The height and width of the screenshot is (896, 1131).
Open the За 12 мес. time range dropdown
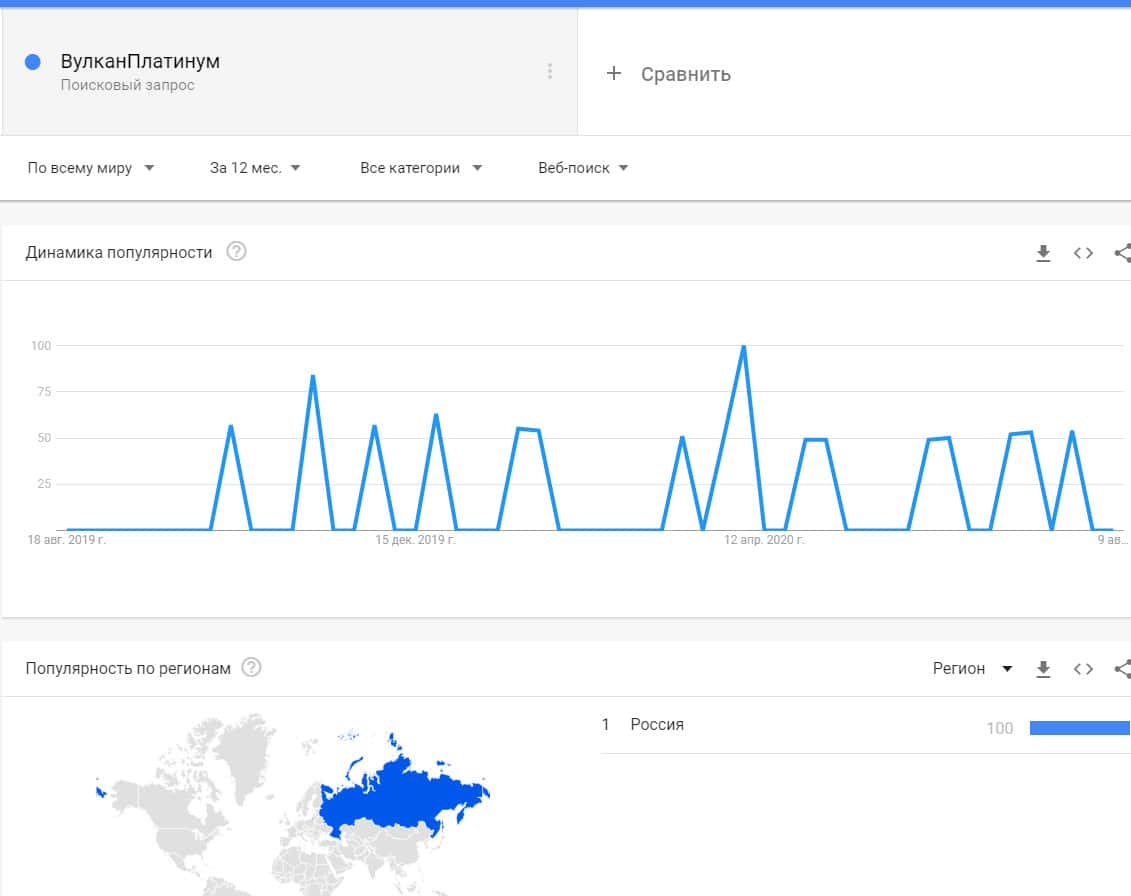[x=255, y=168]
